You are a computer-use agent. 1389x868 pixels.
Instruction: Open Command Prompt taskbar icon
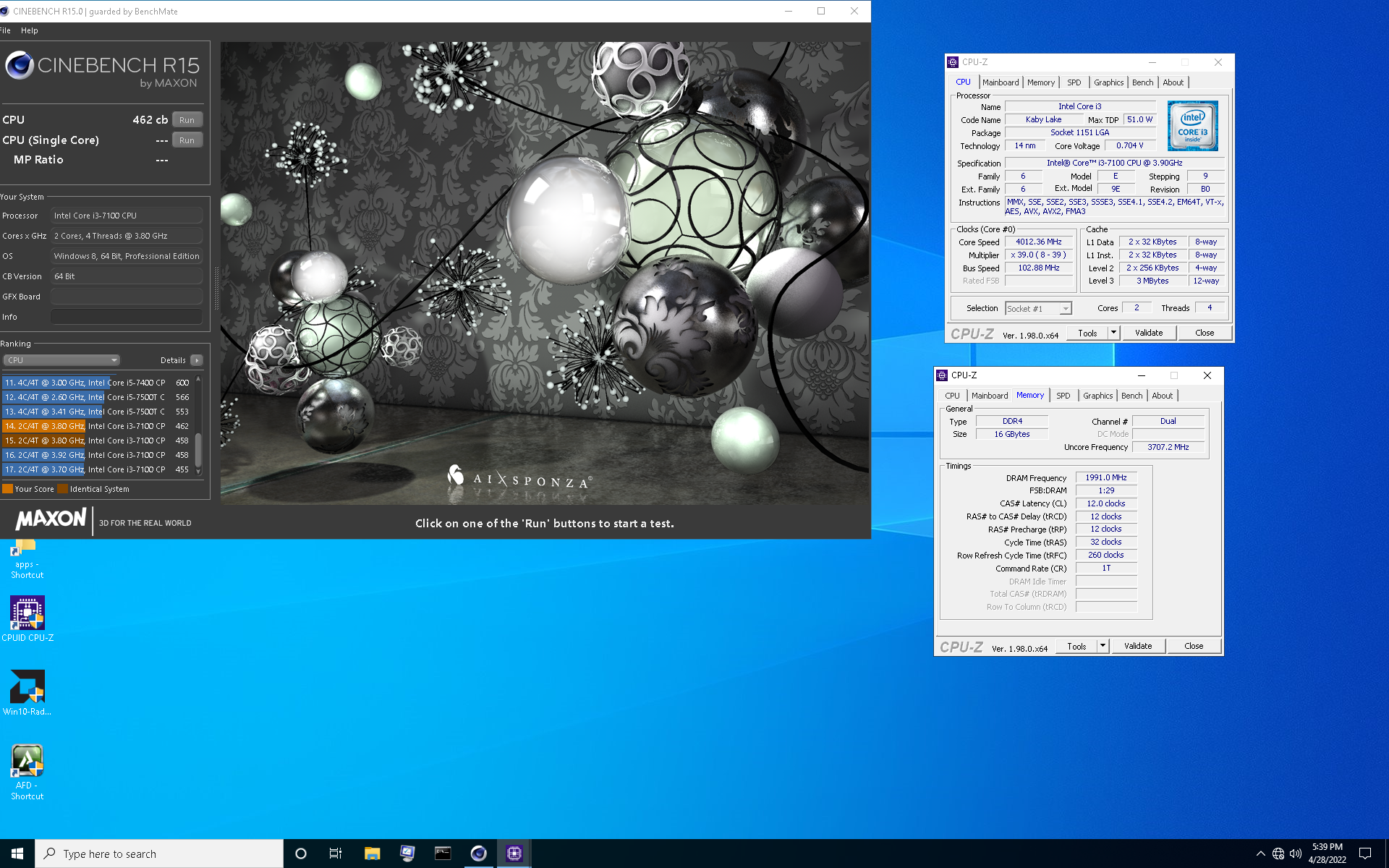(443, 854)
